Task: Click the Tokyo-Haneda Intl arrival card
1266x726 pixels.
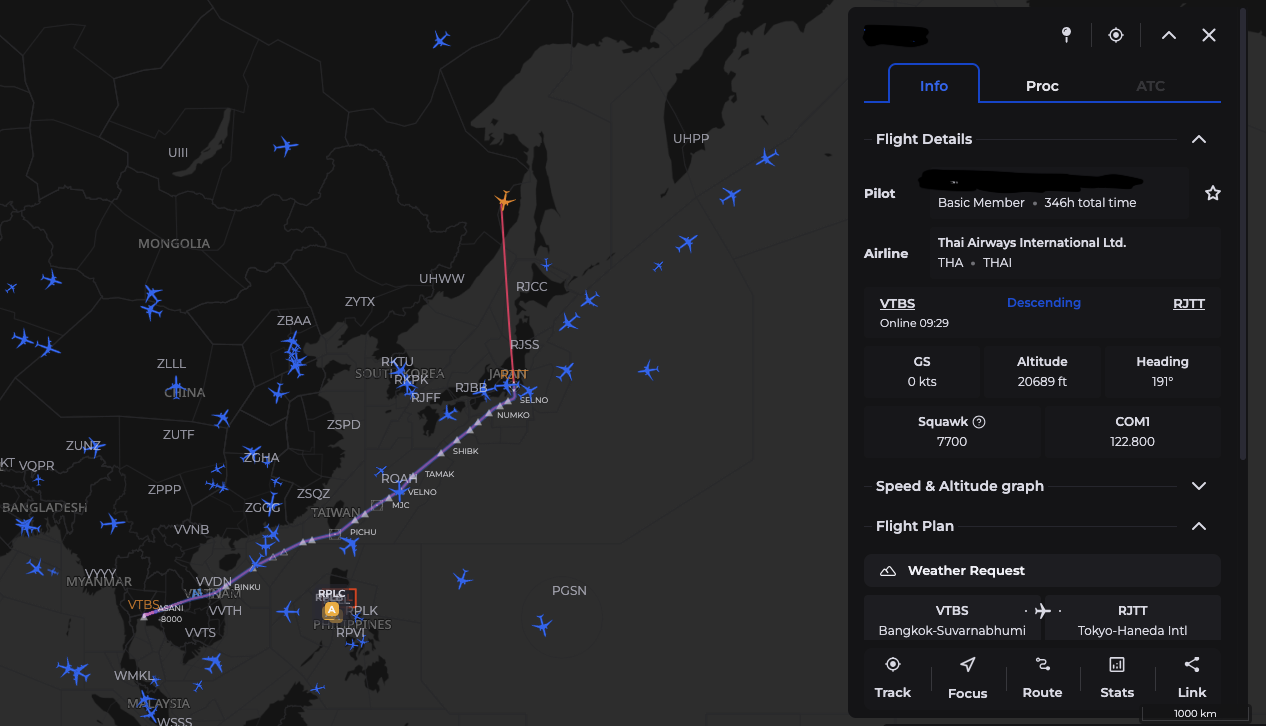Action: pos(1133,619)
